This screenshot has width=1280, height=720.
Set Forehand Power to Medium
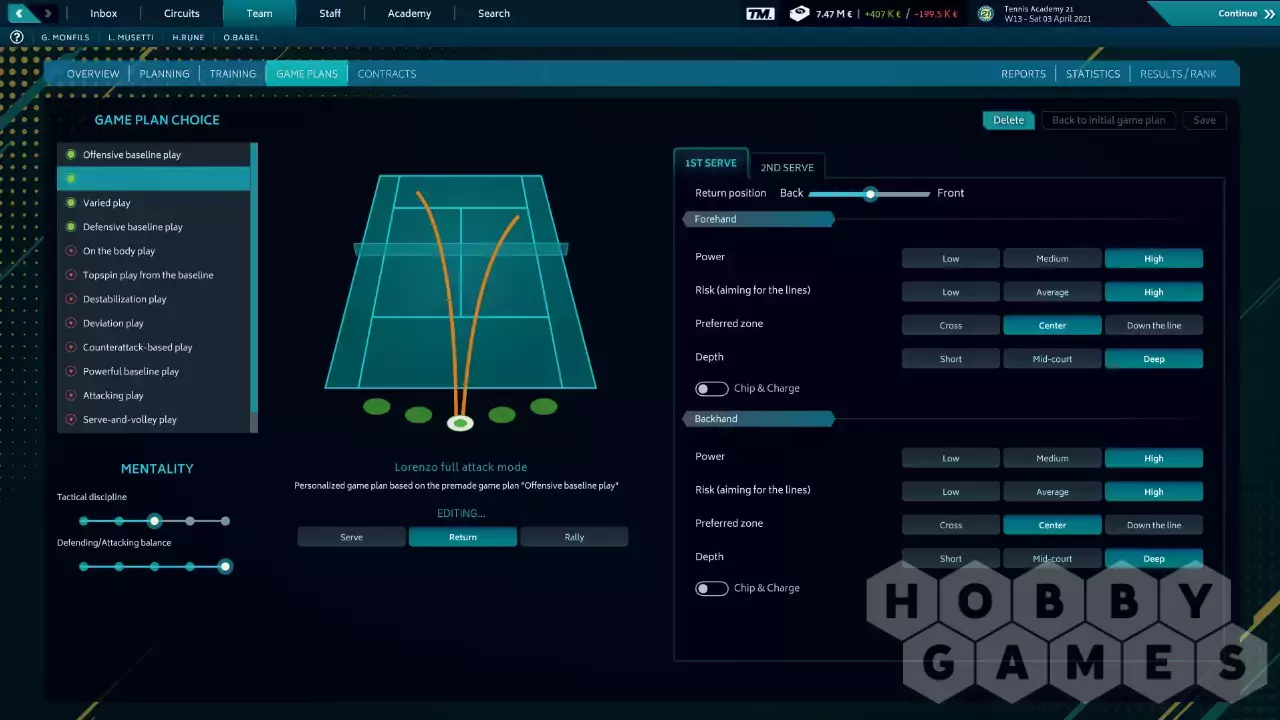click(x=1052, y=259)
